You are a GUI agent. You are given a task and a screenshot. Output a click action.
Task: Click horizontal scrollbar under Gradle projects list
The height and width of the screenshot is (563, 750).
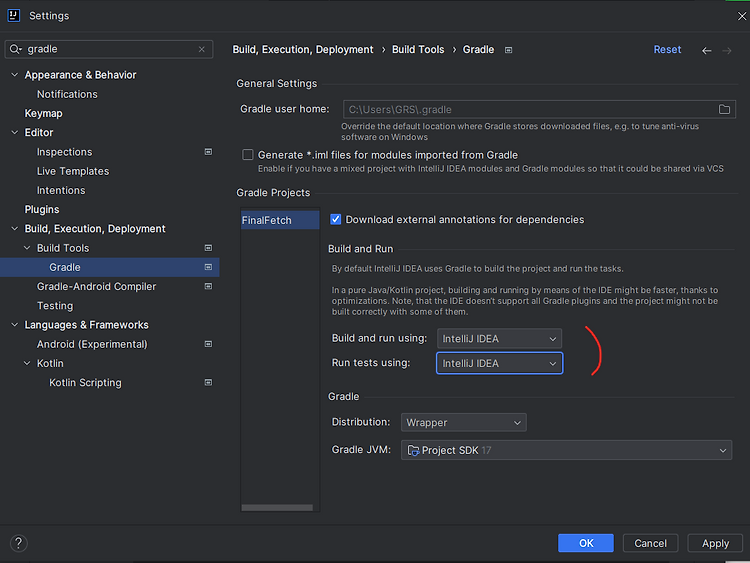277,508
